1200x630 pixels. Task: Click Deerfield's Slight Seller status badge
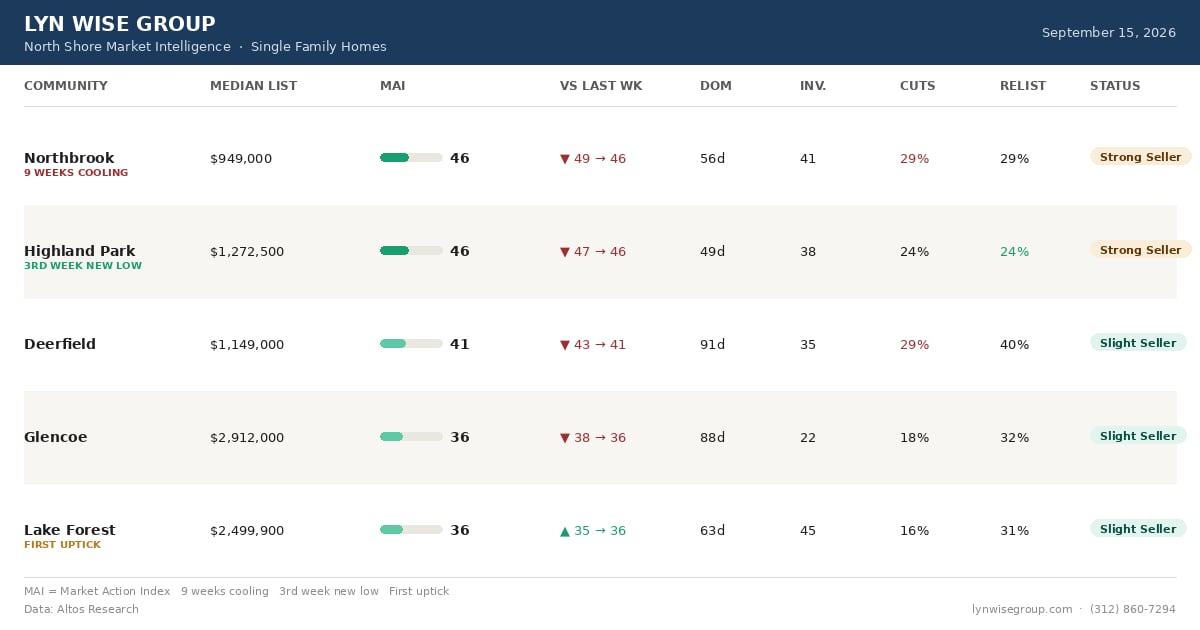[x=1138, y=343]
